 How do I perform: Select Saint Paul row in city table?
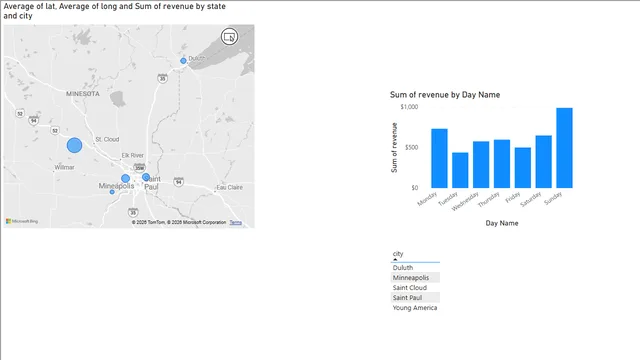[415, 298]
